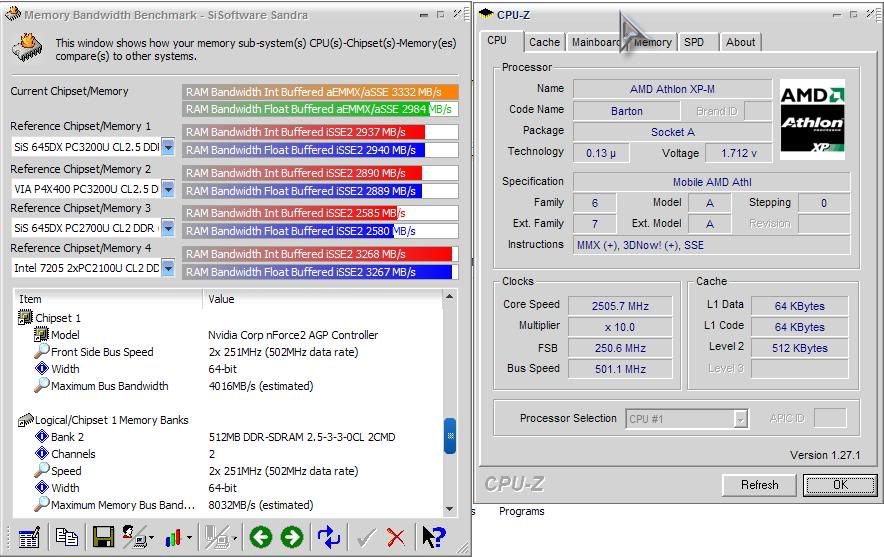Screen dimensions: 884x558
Task: Open the Processor Selection CPU #1 dropdown
Action: click(x=740, y=419)
